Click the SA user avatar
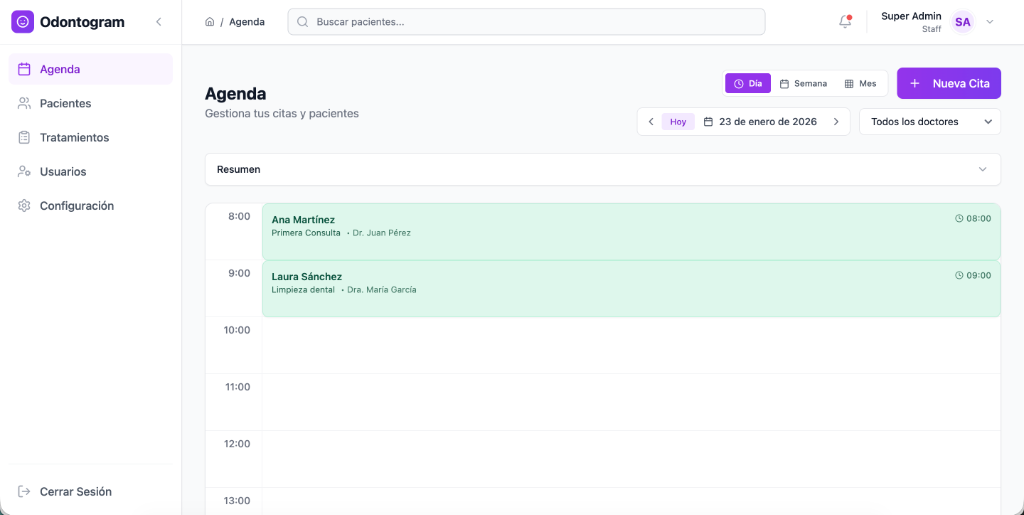1024x515 pixels. [962, 22]
